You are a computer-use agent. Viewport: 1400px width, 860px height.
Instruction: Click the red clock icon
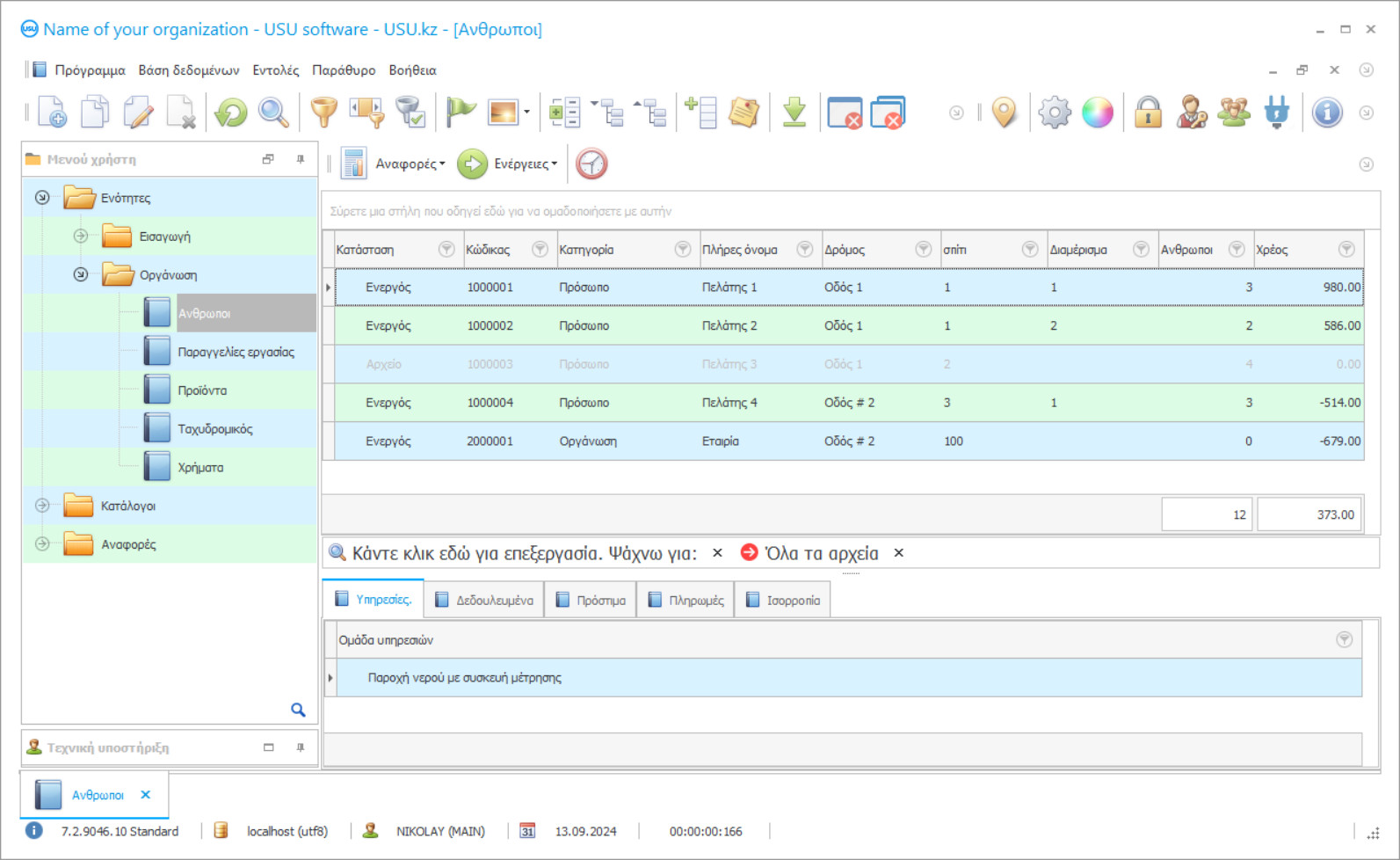pyautogui.click(x=591, y=164)
